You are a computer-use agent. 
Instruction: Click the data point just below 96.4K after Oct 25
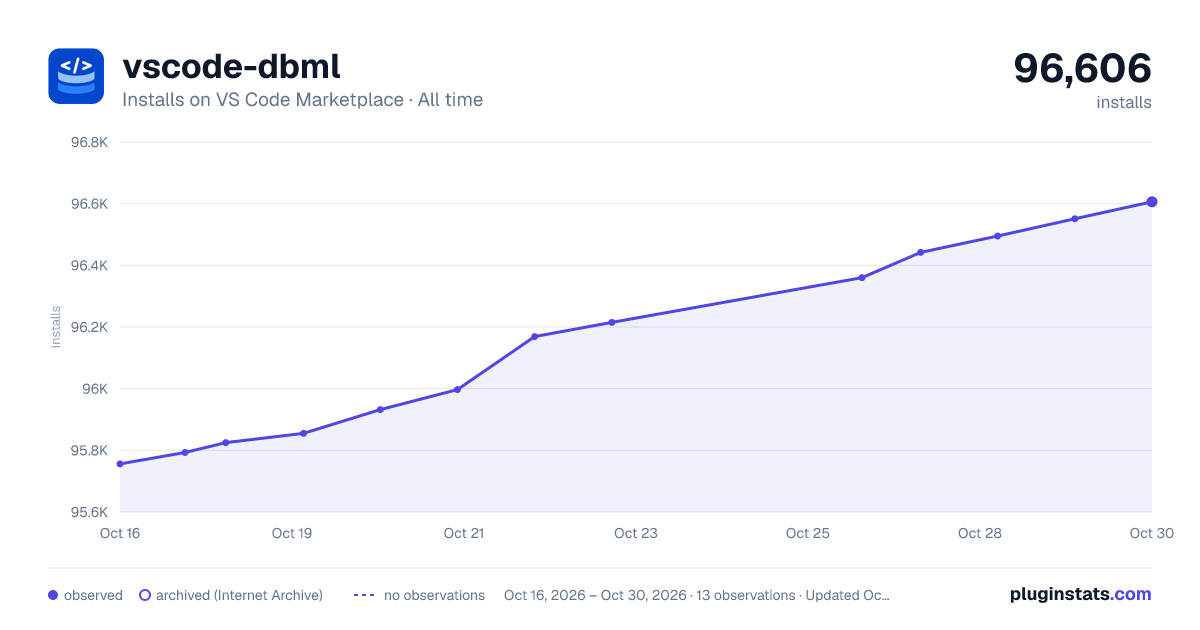[x=861, y=277]
